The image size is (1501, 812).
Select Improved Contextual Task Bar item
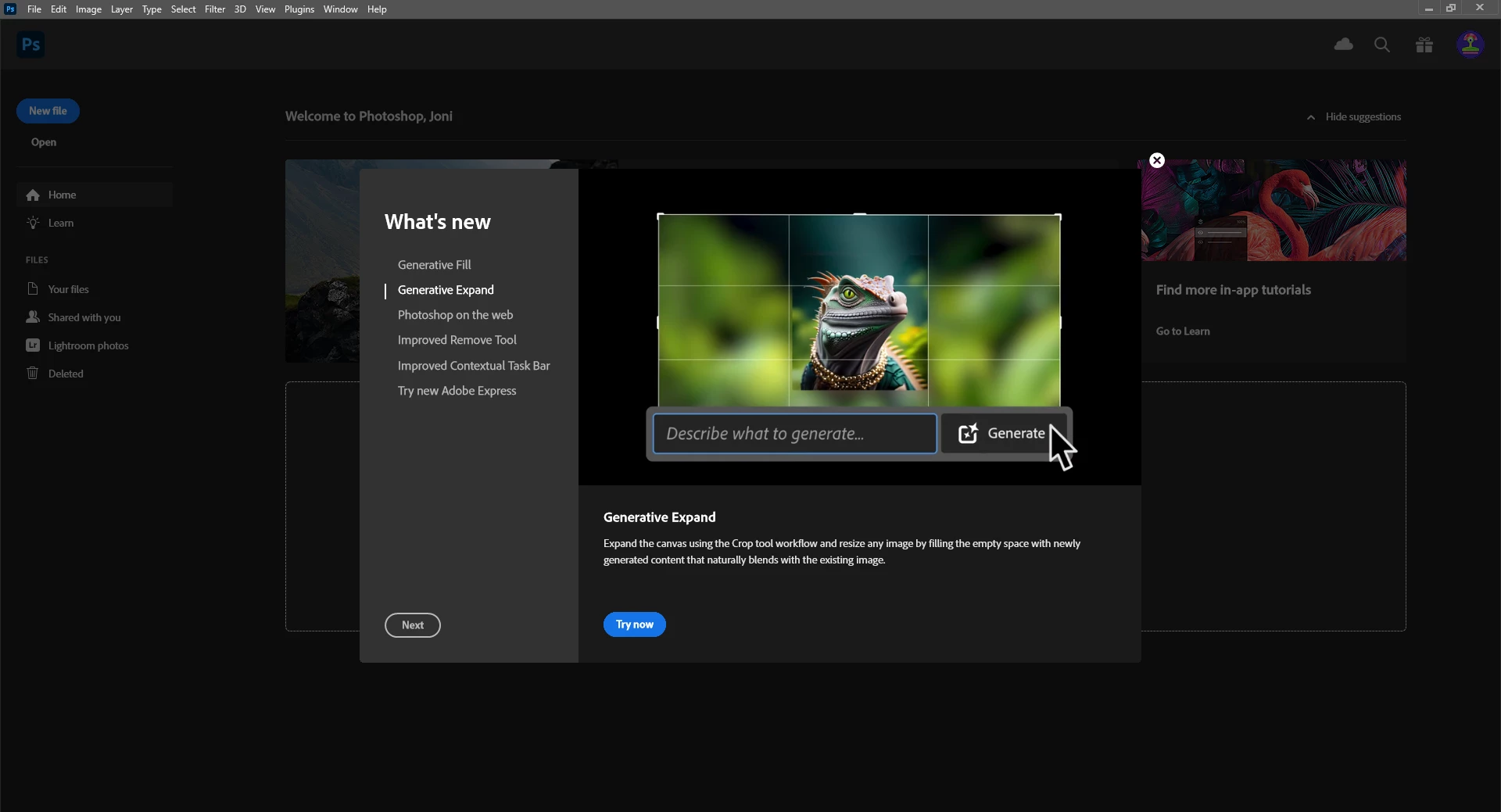pos(474,366)
